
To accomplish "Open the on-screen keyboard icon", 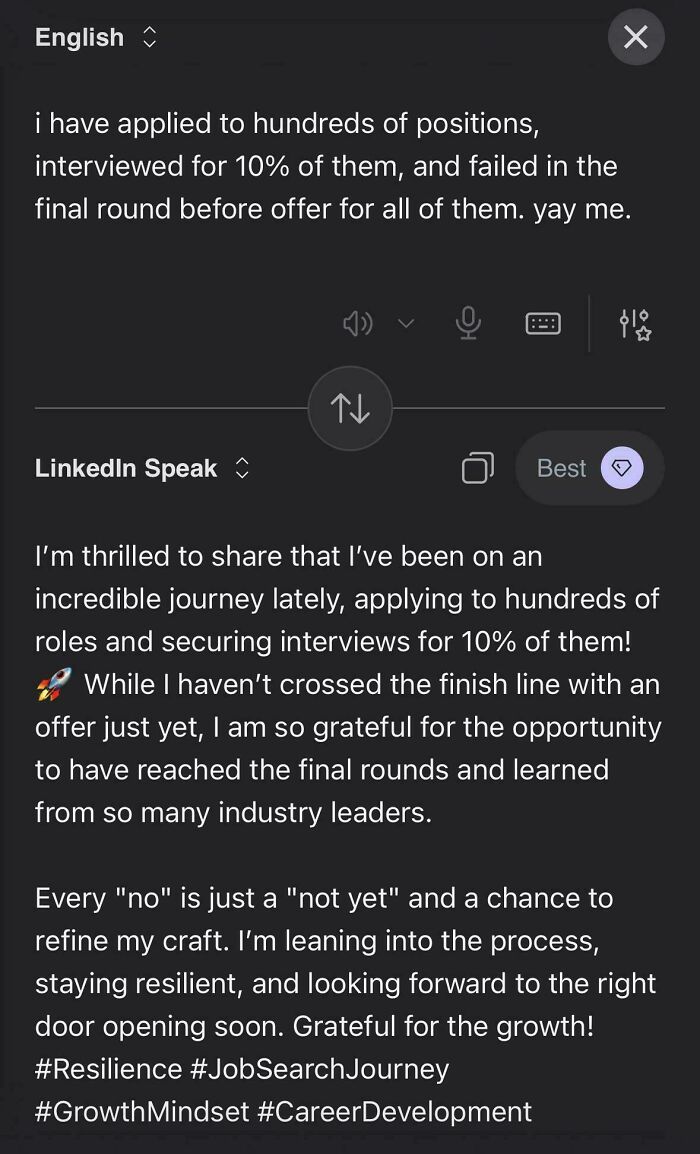I will (x=543, y=323).
